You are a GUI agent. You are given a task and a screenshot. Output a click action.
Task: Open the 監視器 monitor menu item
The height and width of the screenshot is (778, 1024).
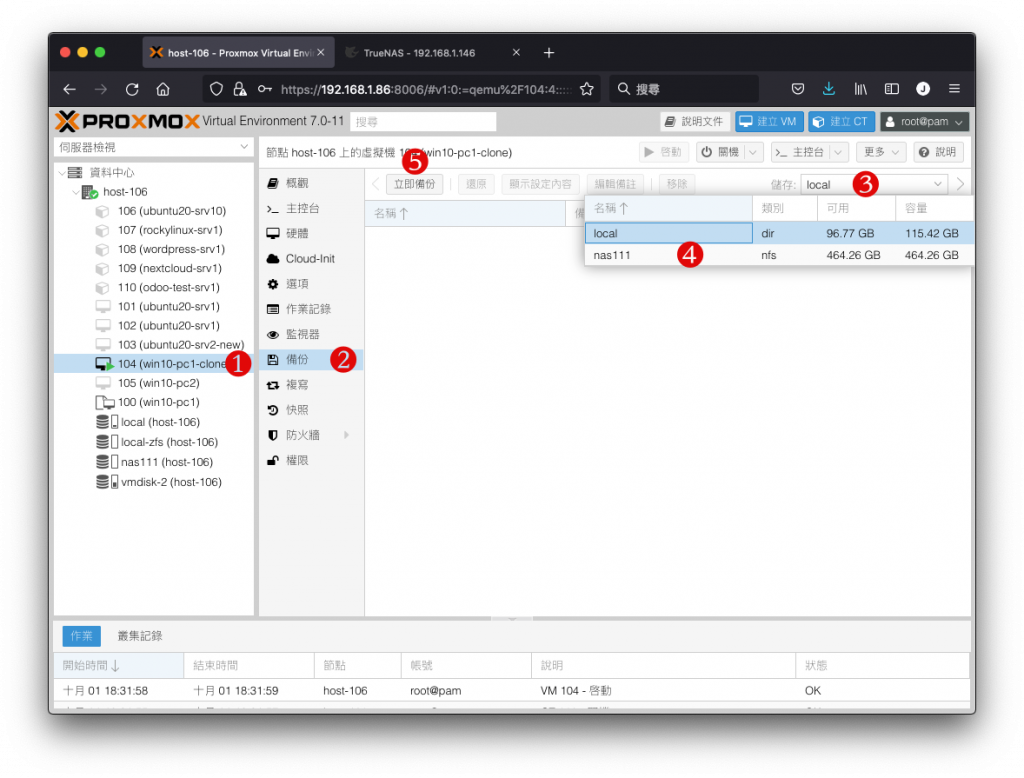(312, 334)
